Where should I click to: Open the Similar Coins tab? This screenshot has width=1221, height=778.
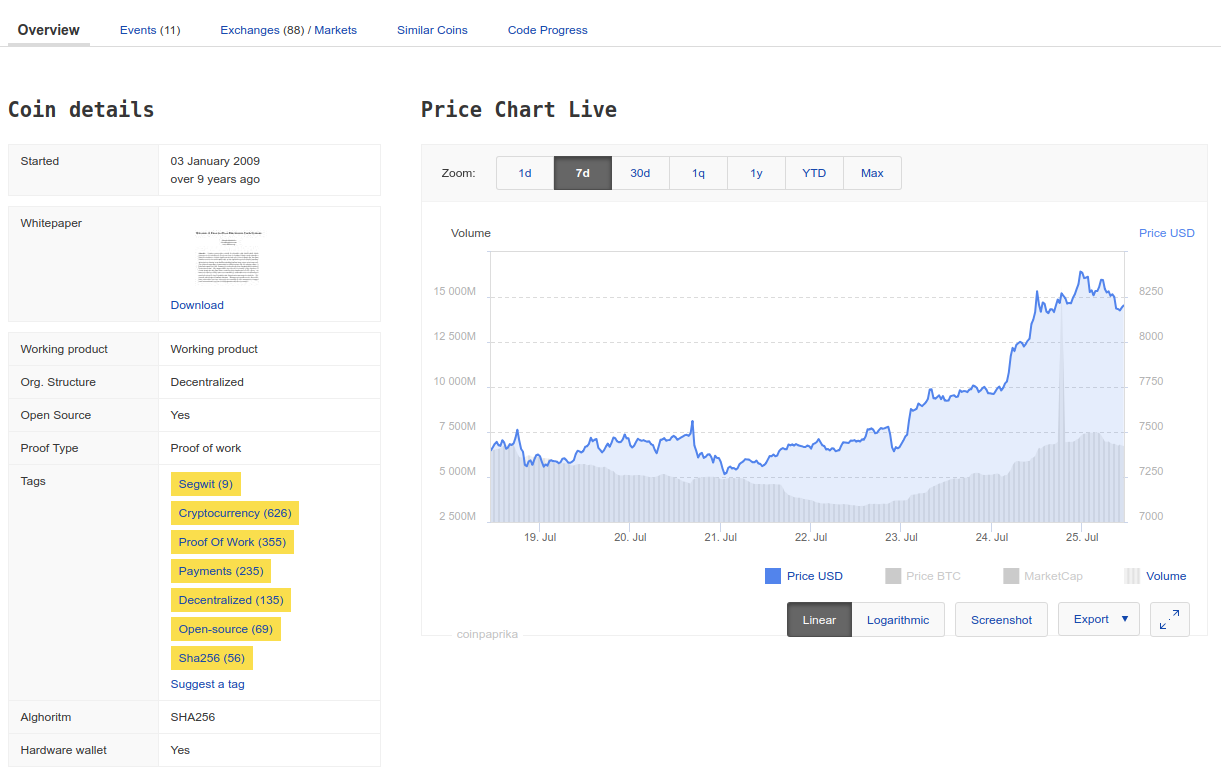pos(432,30)
